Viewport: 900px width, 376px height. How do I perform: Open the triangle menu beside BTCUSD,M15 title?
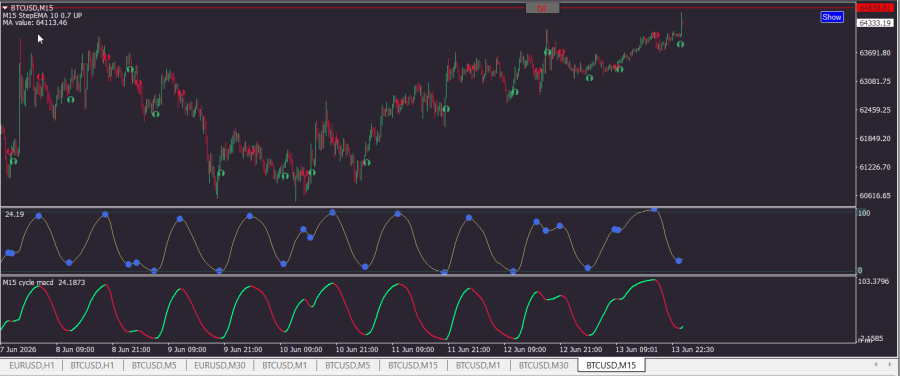point(5,8)
